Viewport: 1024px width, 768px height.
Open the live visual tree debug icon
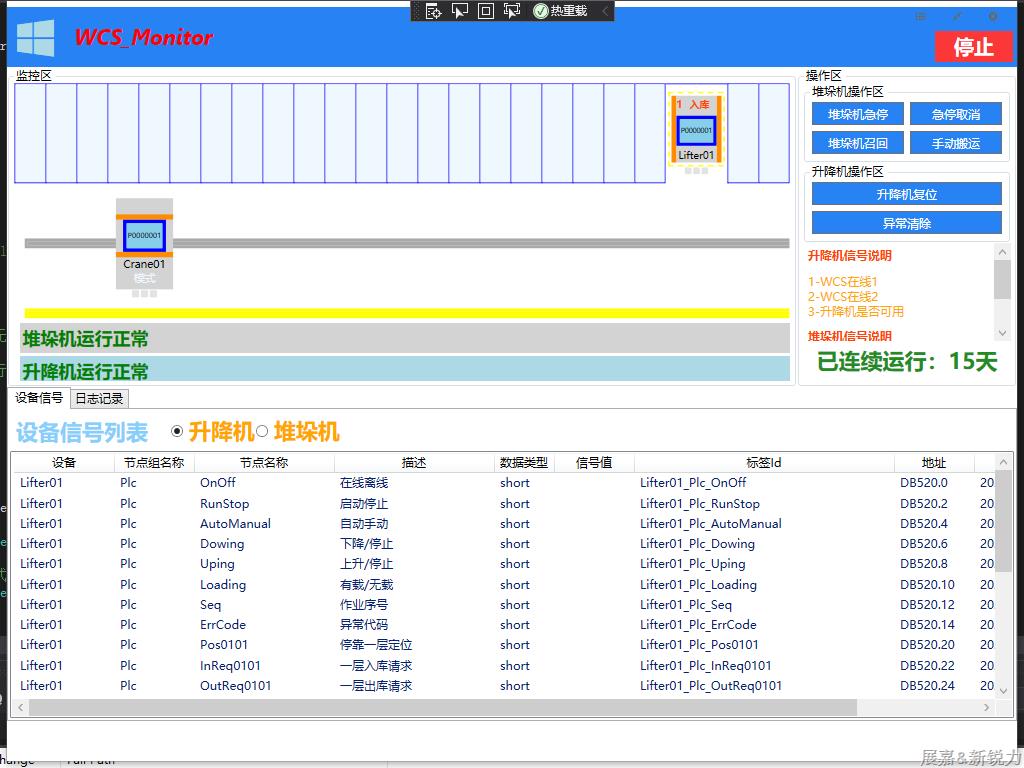[x=433, y=11]
